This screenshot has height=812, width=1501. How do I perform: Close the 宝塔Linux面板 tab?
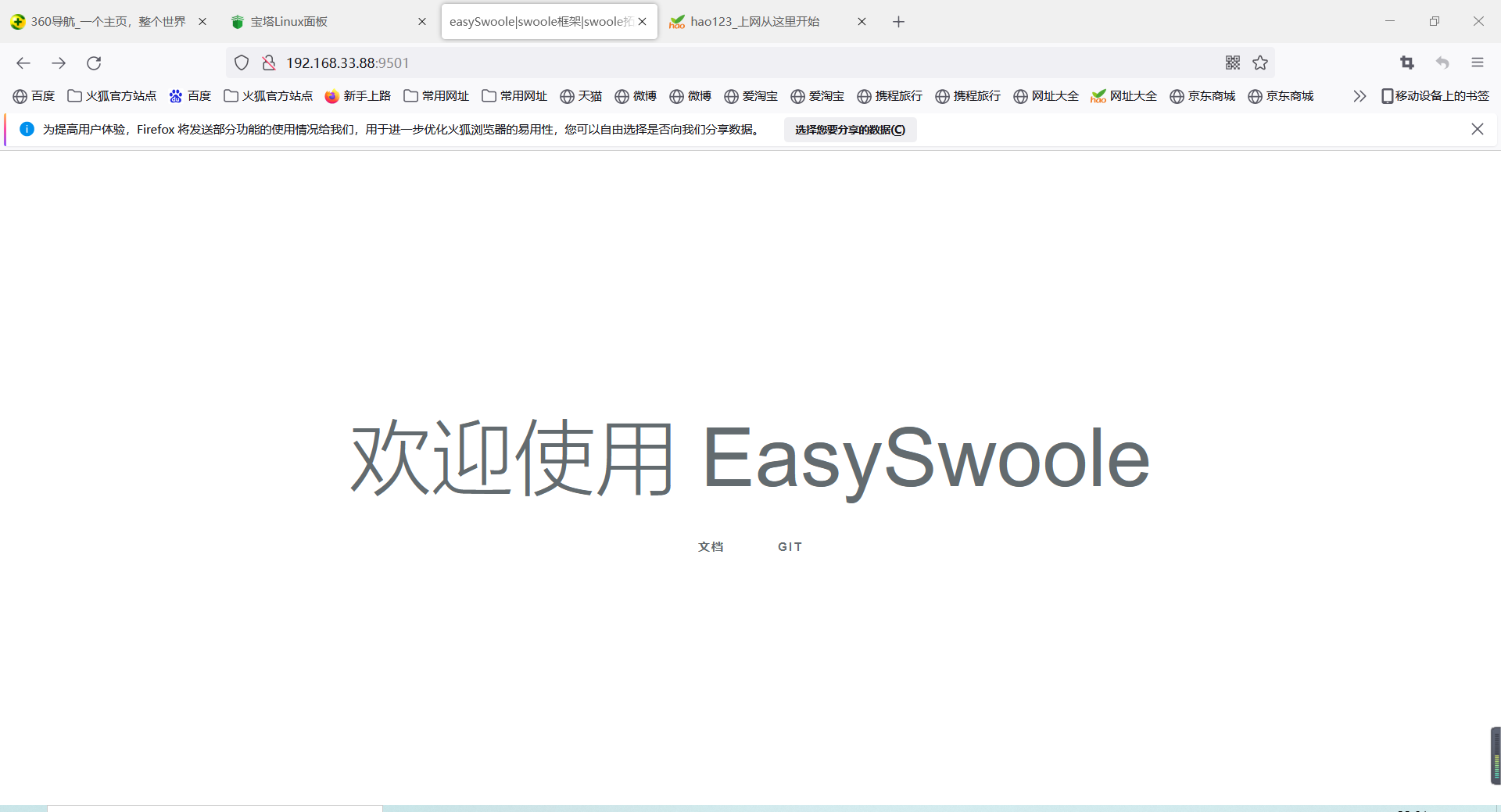[x=422, y=22]
